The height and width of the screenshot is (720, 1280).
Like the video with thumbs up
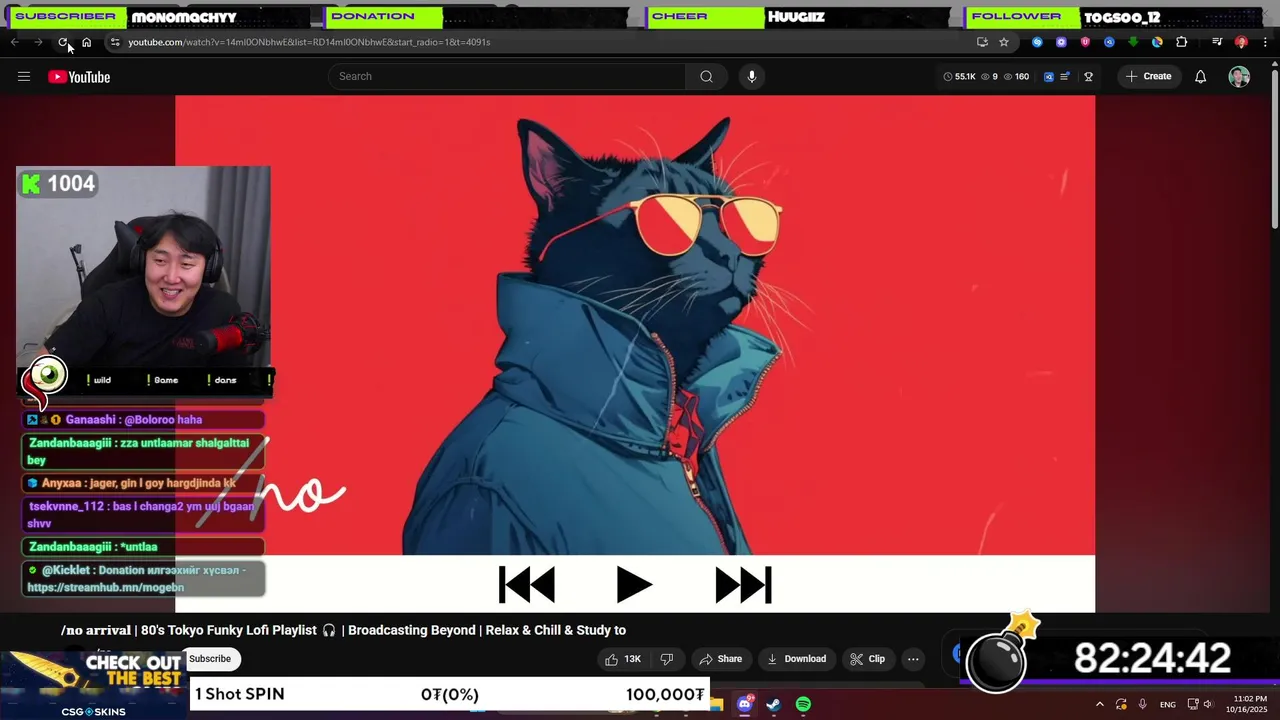[622, 659]
